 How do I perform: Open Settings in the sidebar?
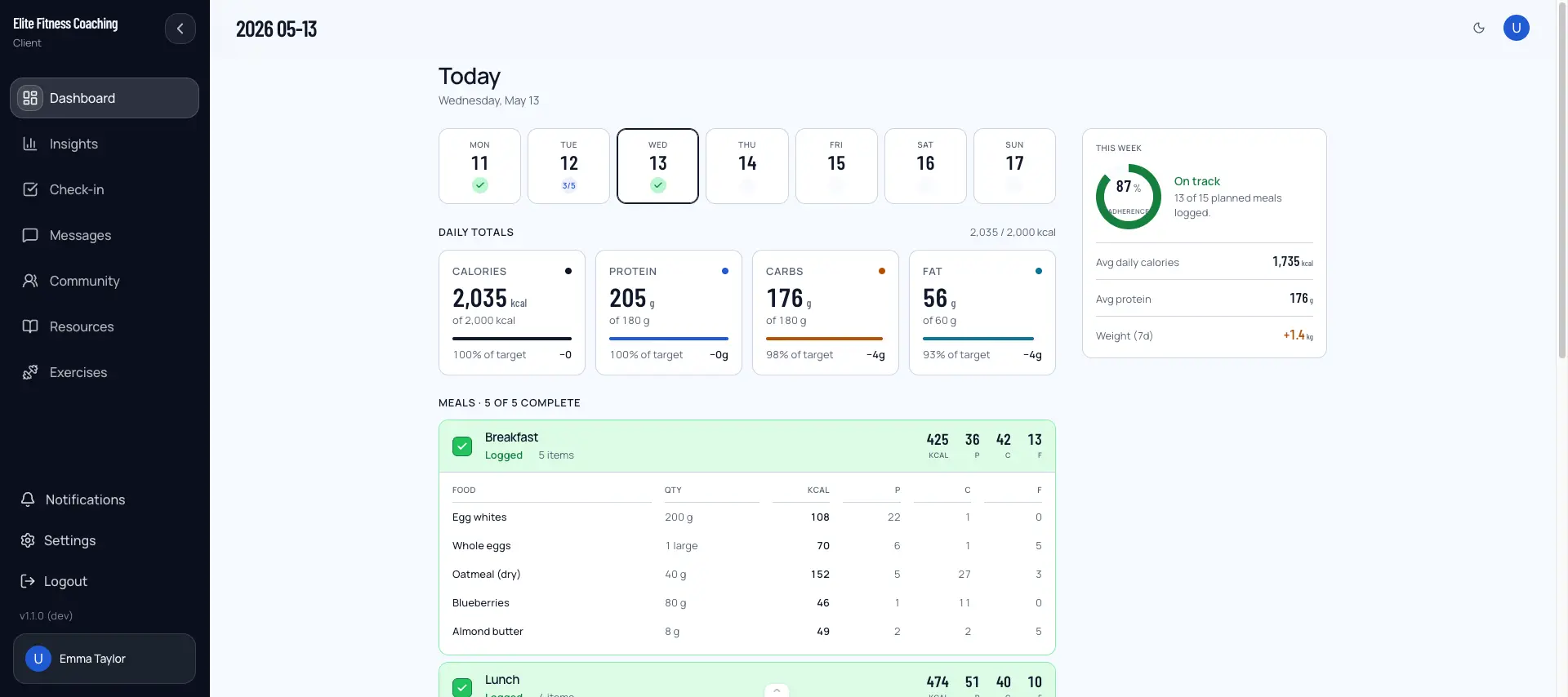pos(105,540)
